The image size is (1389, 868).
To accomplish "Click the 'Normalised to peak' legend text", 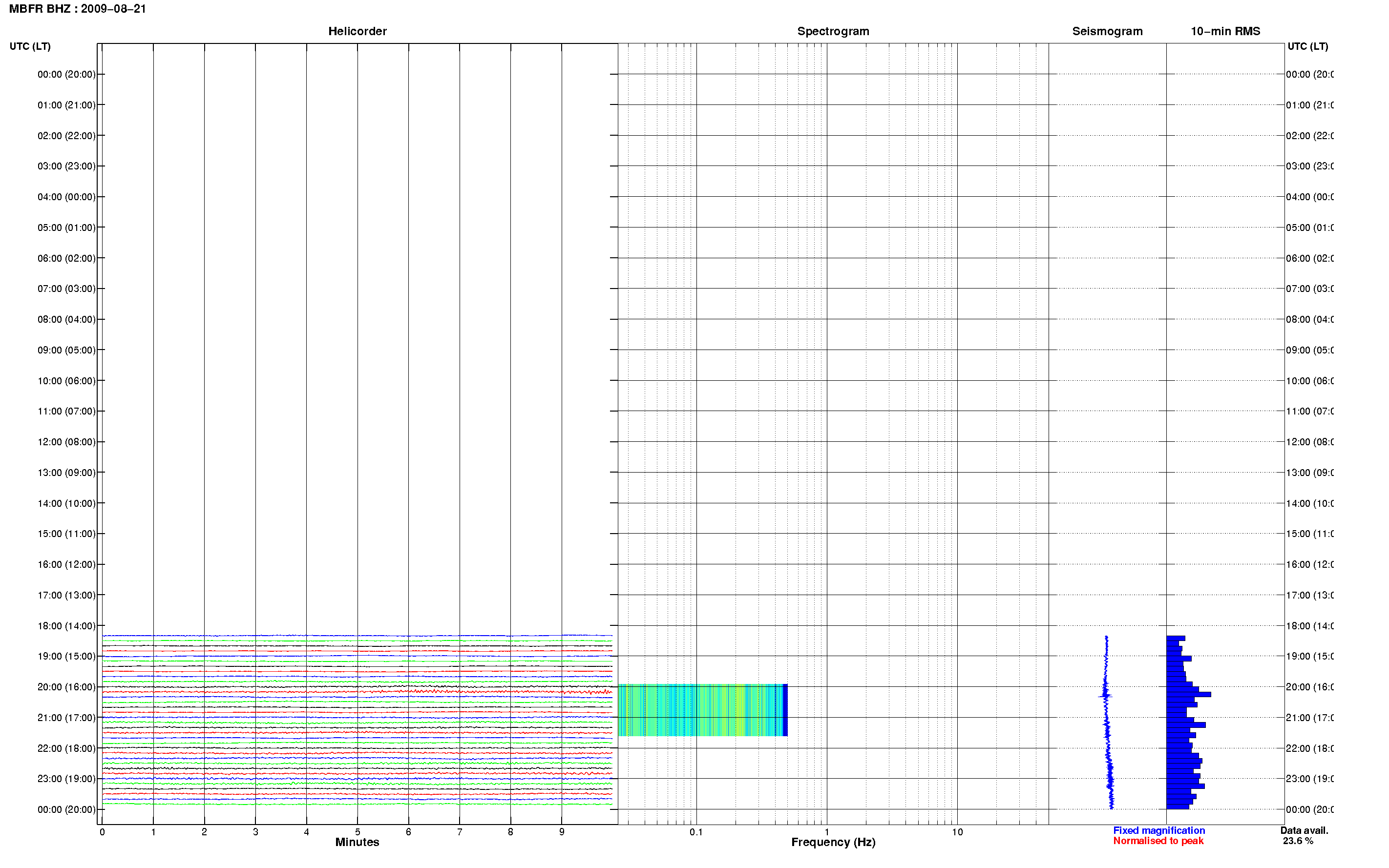I will pos(1158,841).
